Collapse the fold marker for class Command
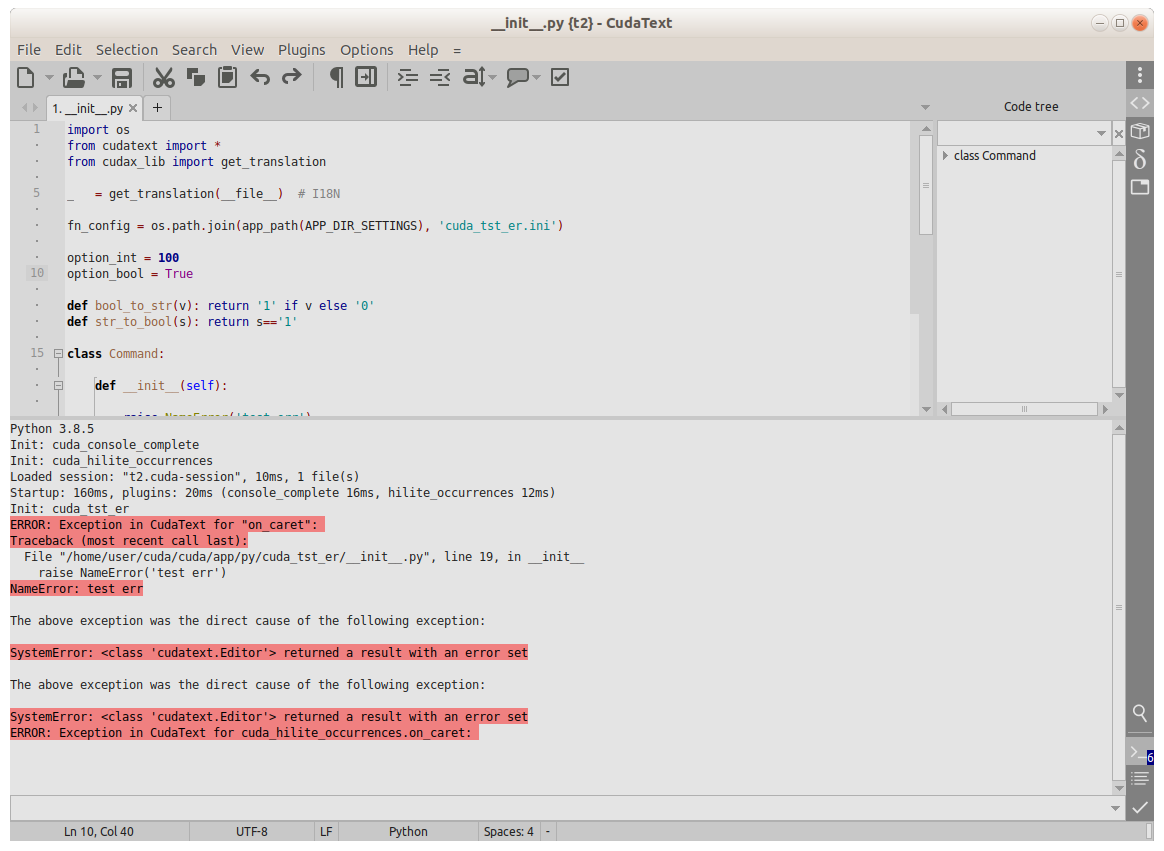Viewport: 1164px width, 851px height. (58, 354)
